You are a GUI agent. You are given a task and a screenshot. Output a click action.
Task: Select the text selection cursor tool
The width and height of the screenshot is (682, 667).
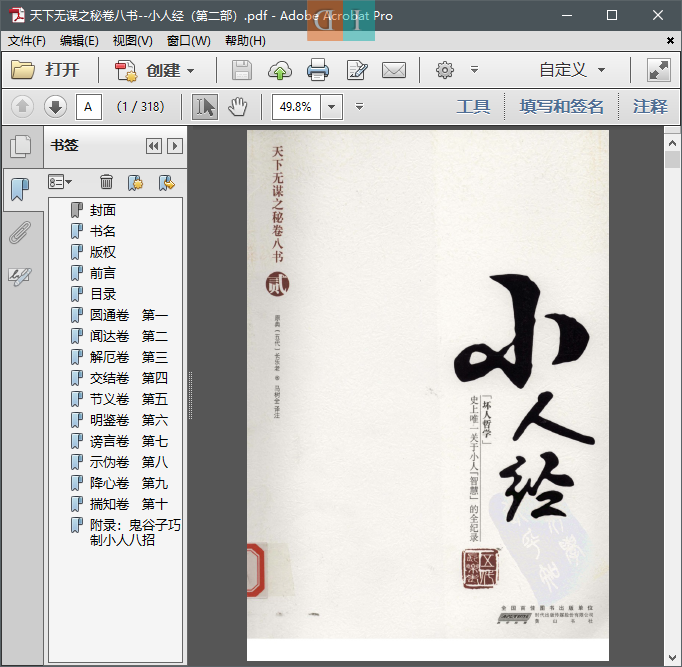[205, 107]
